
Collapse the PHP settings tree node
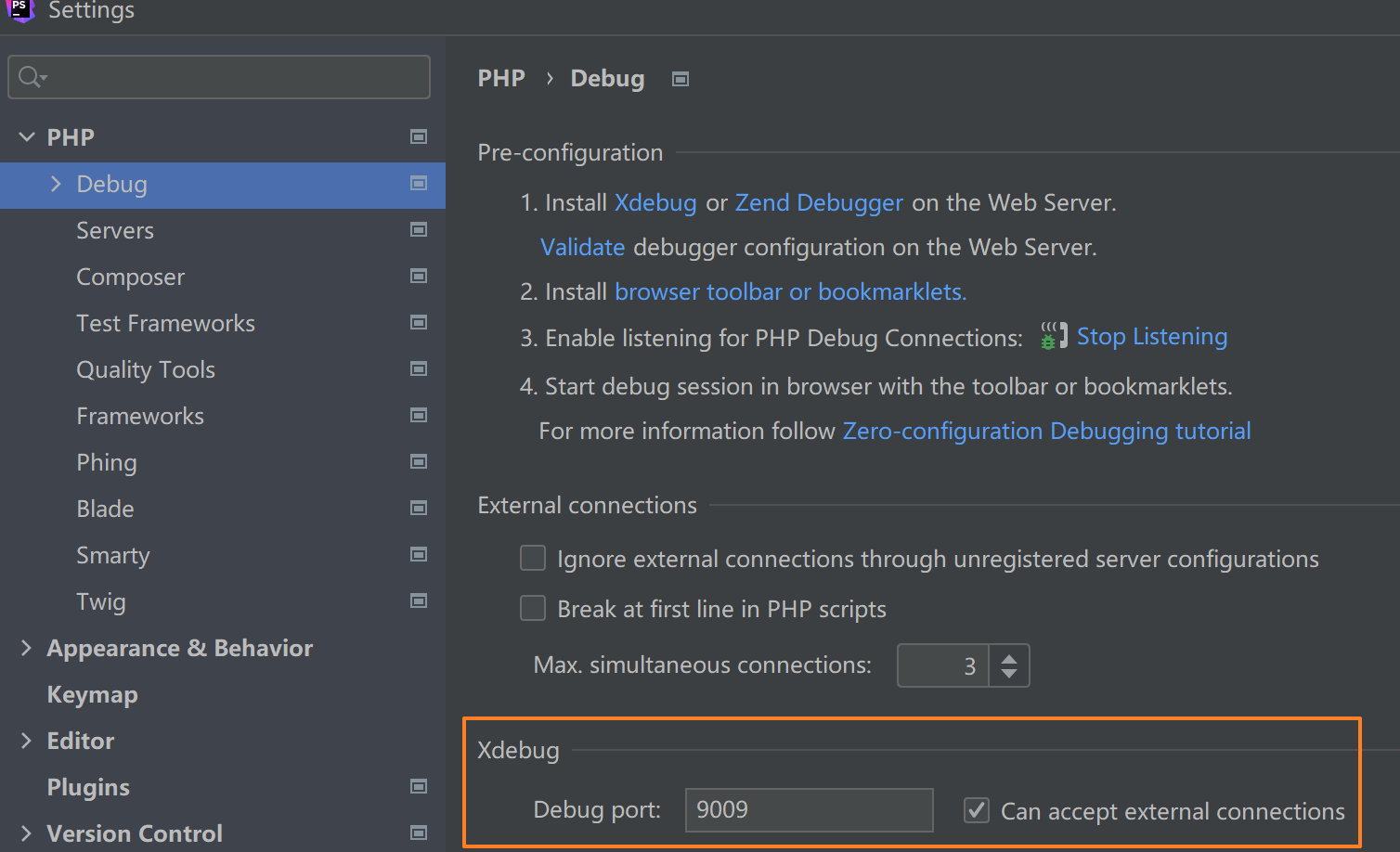[x=27, y=137]
